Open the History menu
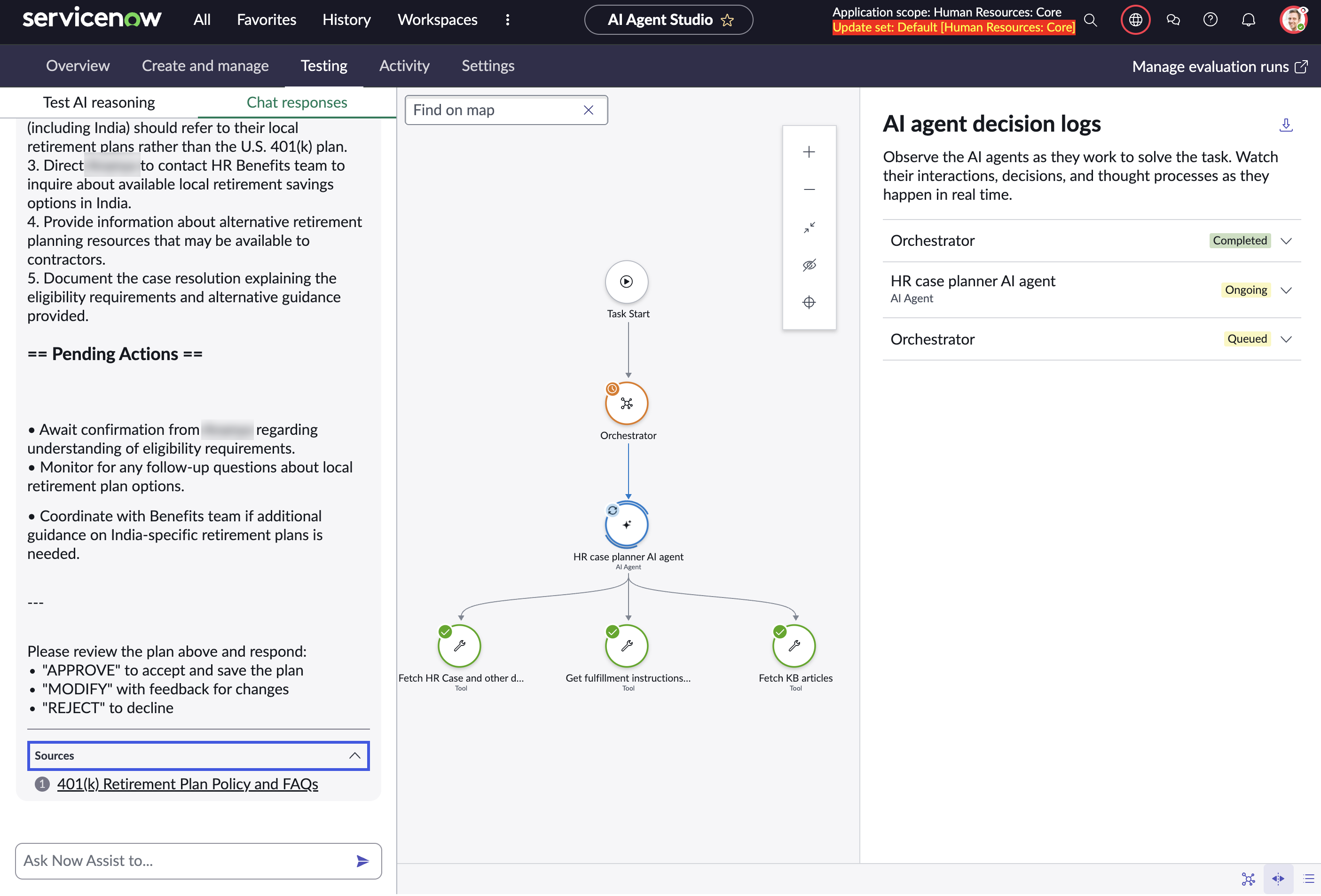 pos(346,20)
